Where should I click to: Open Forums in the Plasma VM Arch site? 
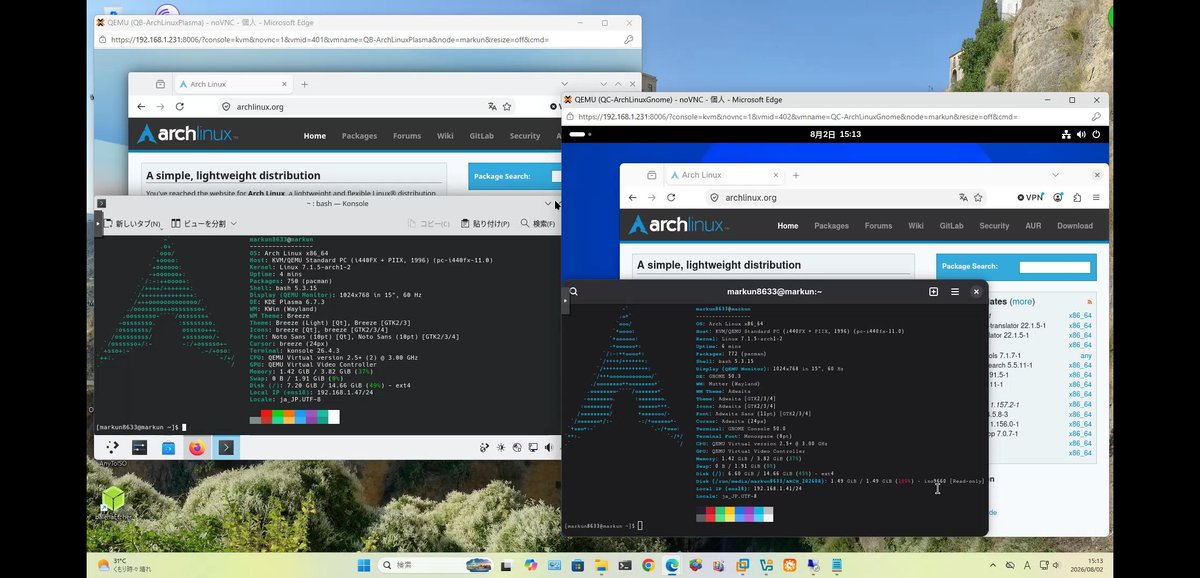(x=407, y=136)
